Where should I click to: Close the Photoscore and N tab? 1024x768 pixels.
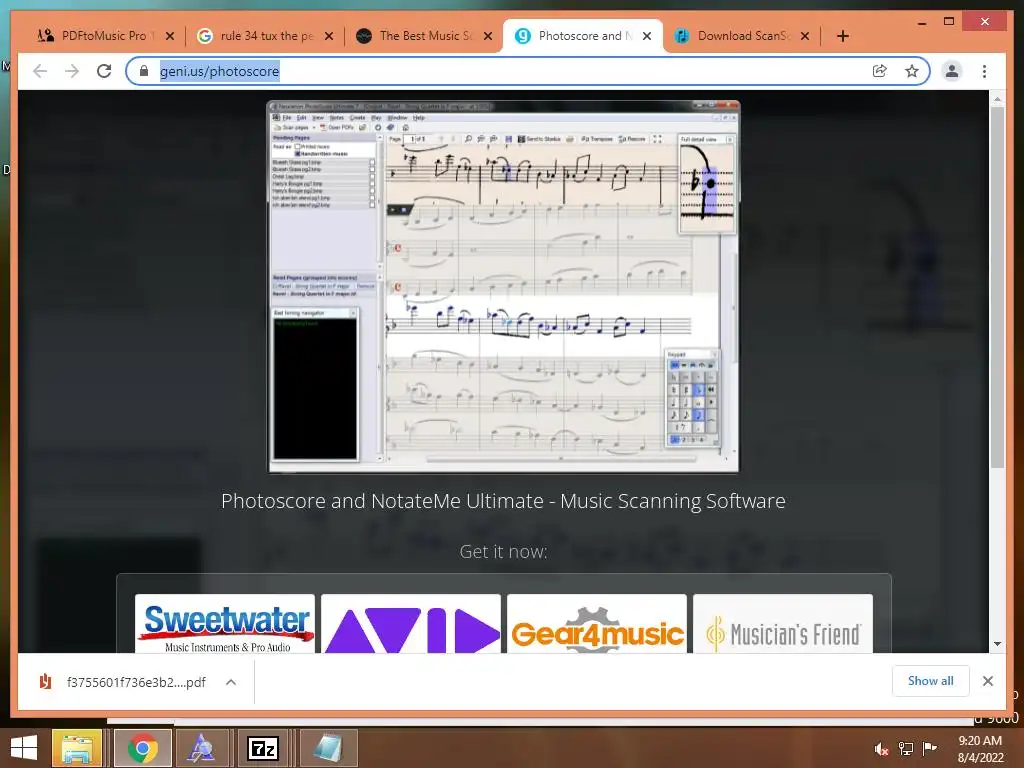[x=647, y=36]
